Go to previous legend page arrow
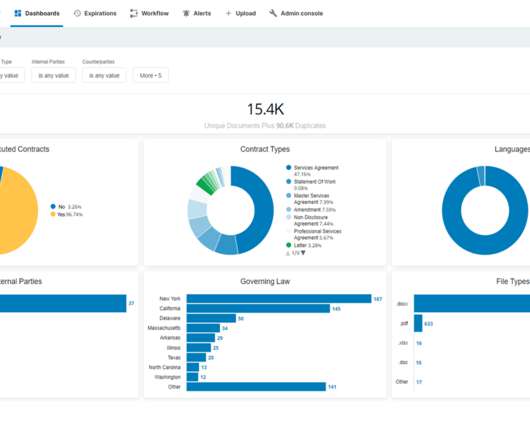530x442 pixels. coord(288,253)
